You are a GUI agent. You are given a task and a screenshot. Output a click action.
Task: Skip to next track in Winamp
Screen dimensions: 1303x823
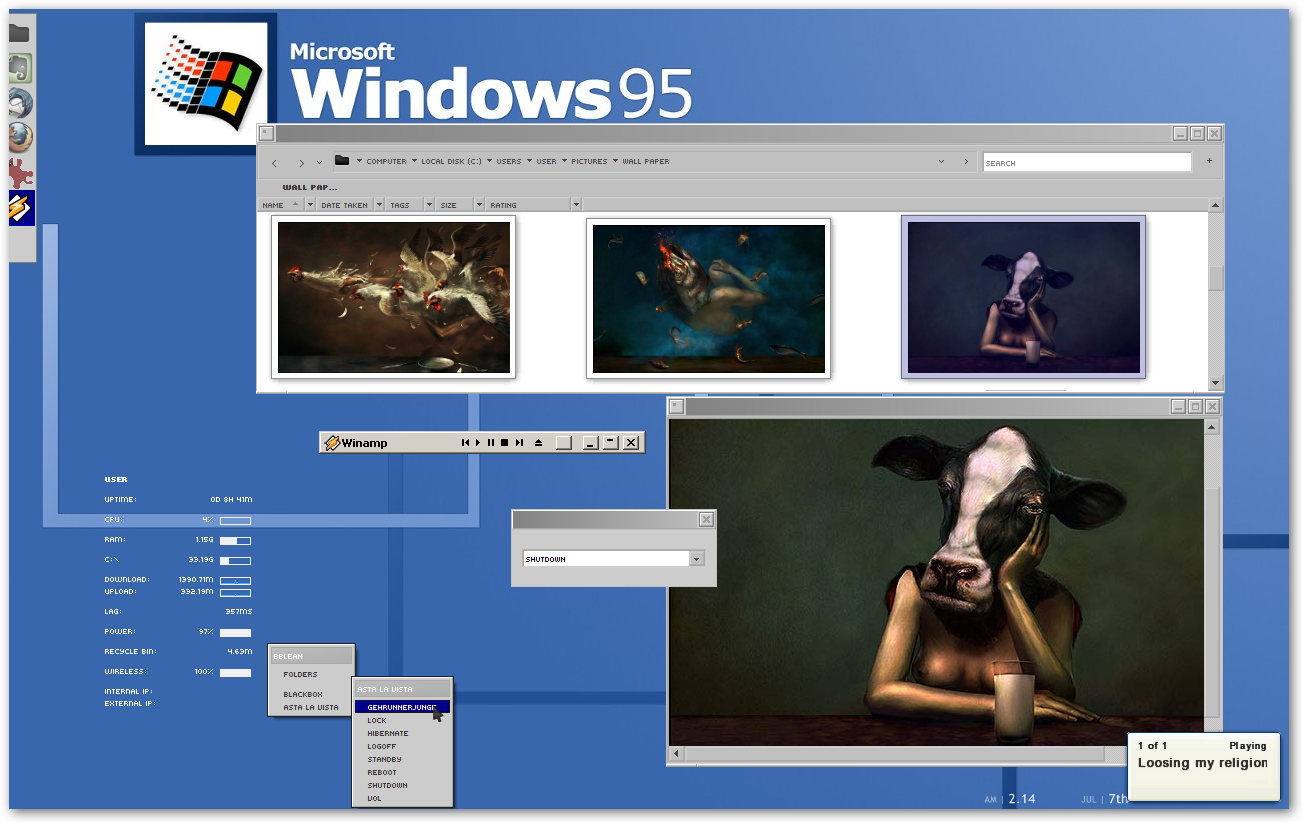pos(519,442)
